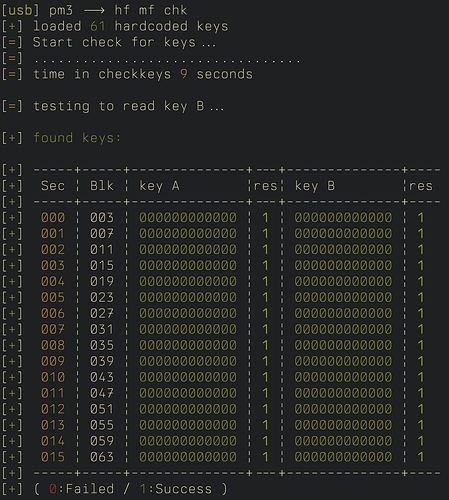Click the red '0:Failed' legend text
The width and height of the screenshot is (449, 500).
click(81, 489)
